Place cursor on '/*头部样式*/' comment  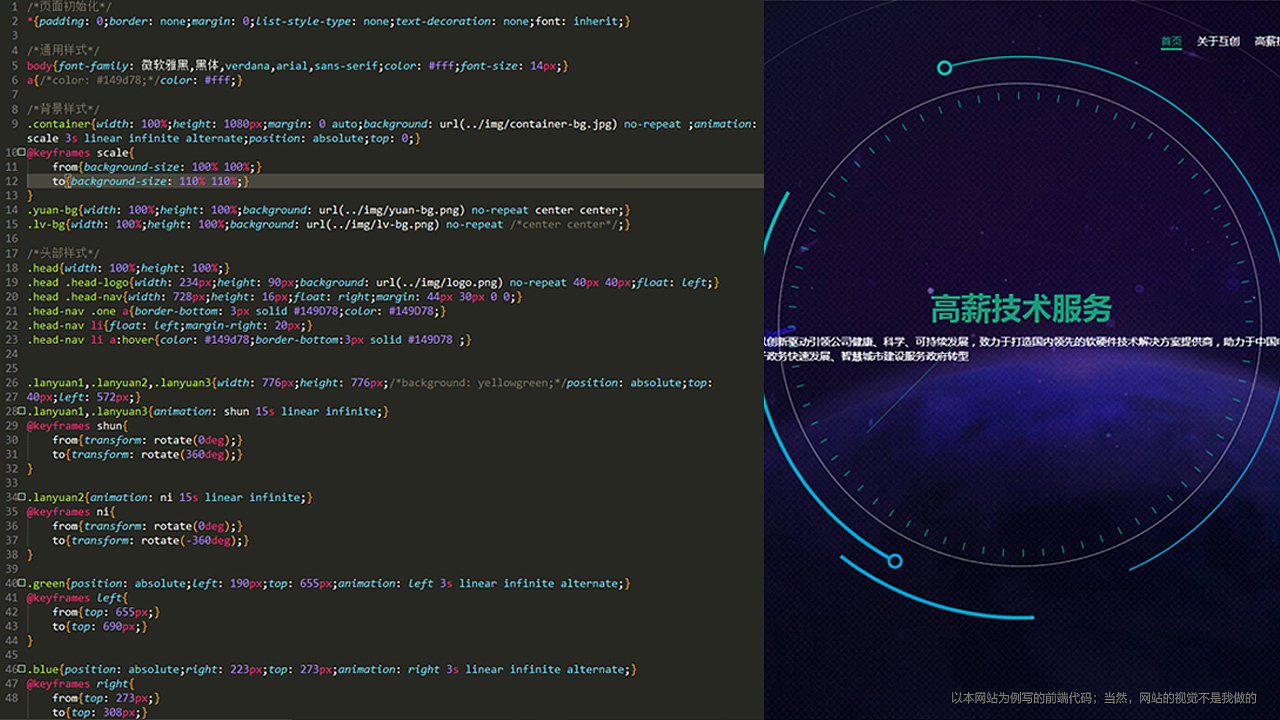pos(63,253)
